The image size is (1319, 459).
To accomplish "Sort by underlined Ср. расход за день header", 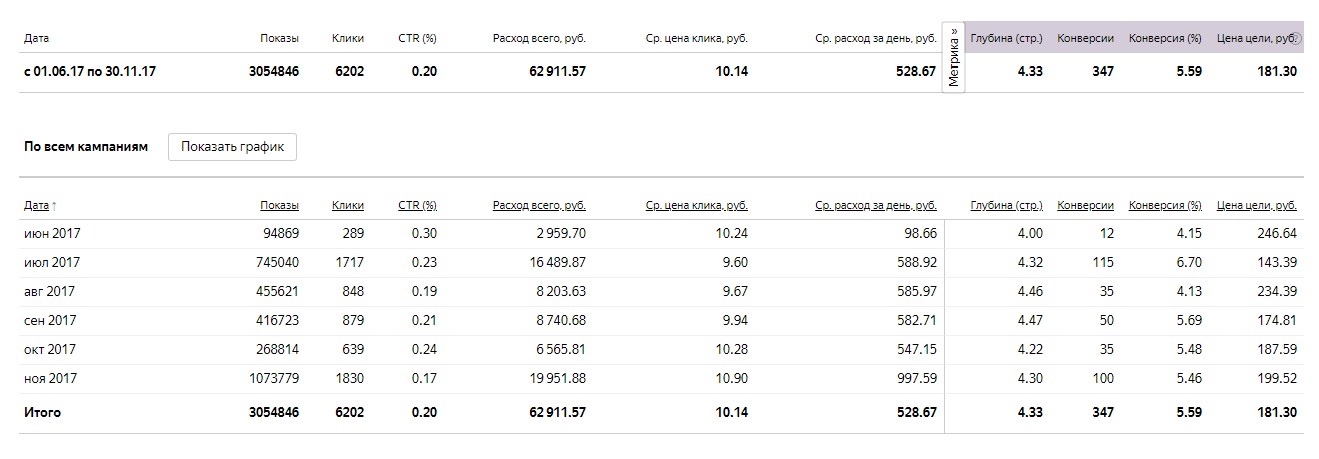I will (x=875, y=205).
